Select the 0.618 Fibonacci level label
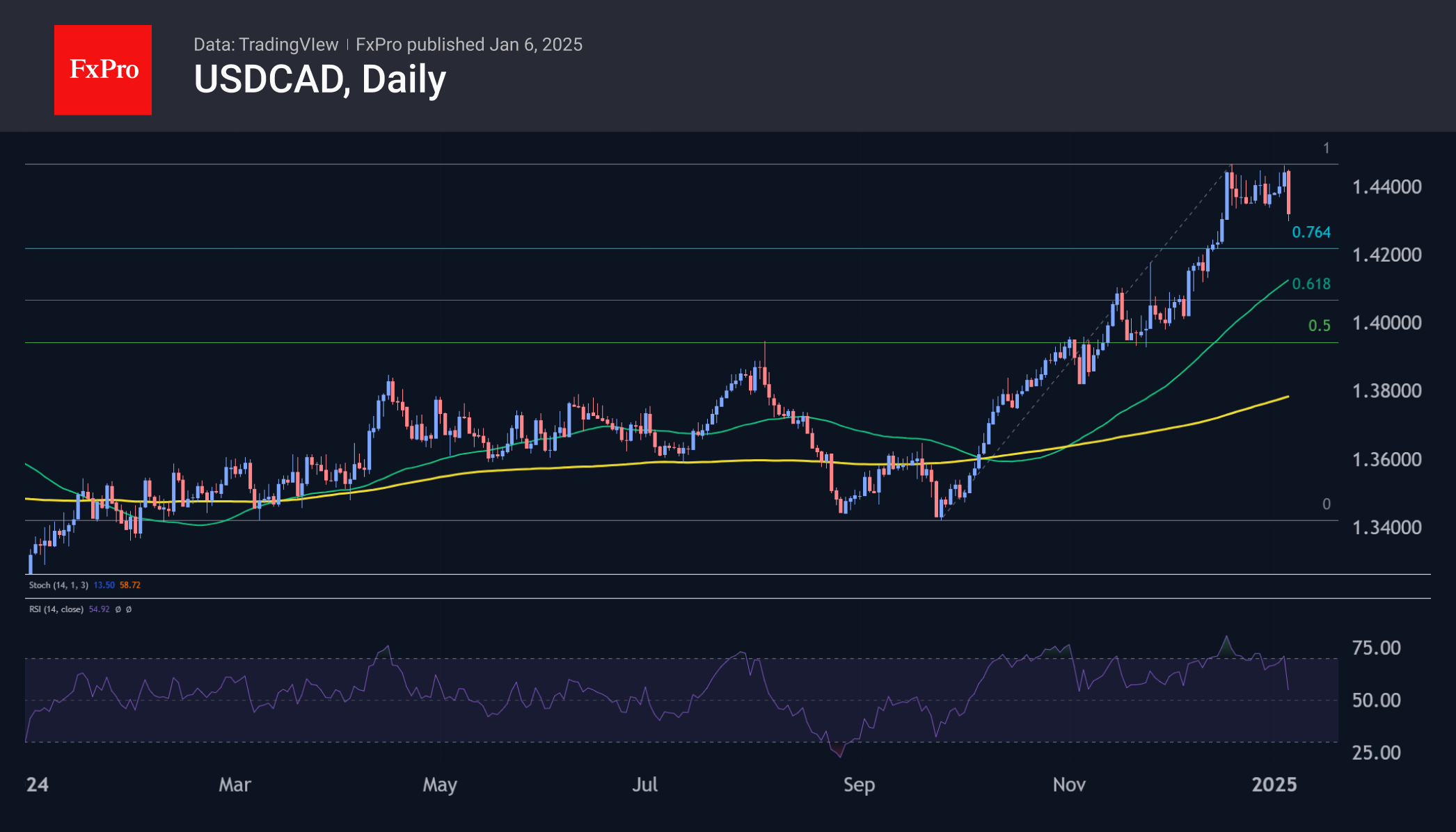Screen dimensions: 1456x832 click(x=1311, y=284)
